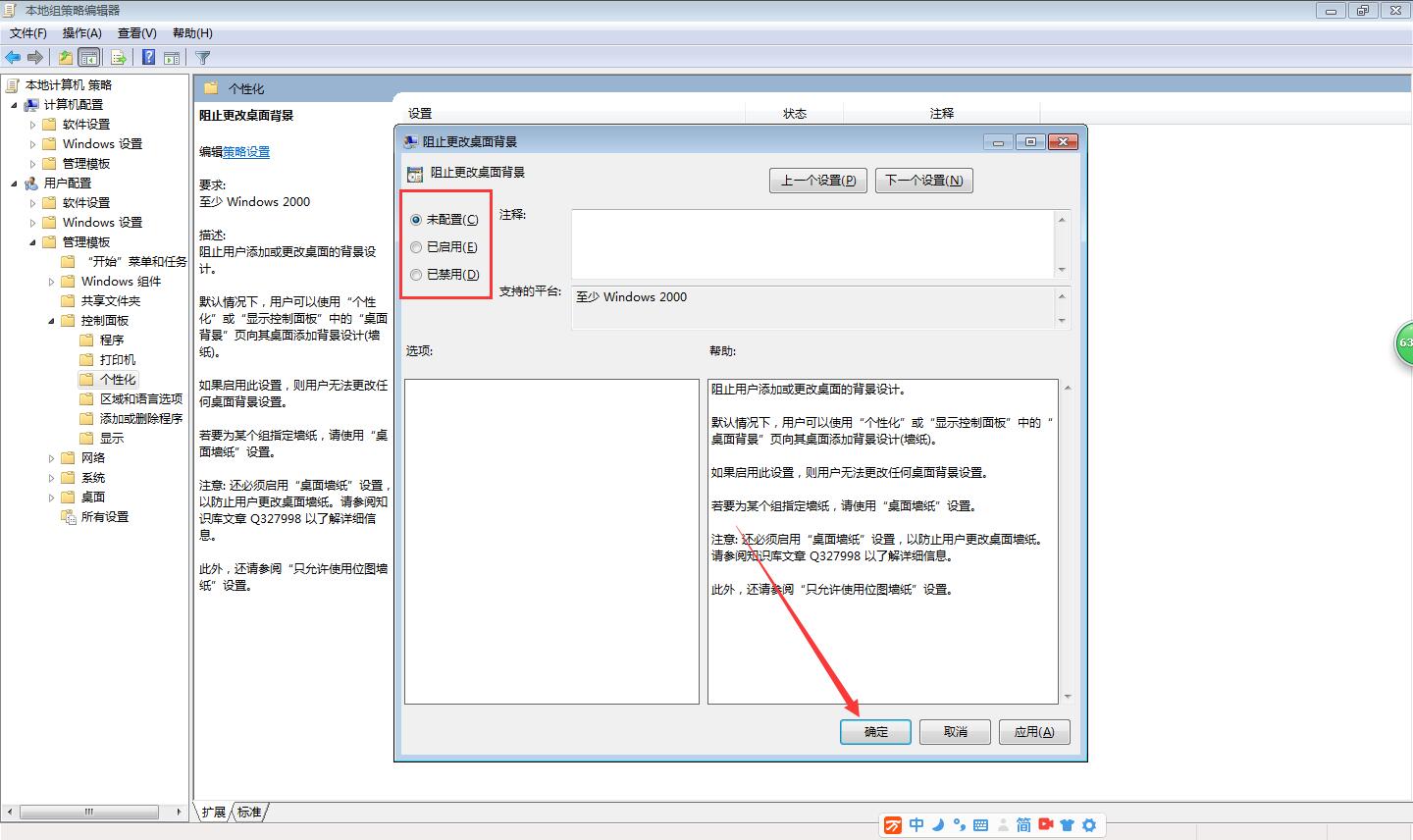This screenshot has height=840, width=1413.
Task: Select the 已禁用 radio button
Action: tap(416, 275)
